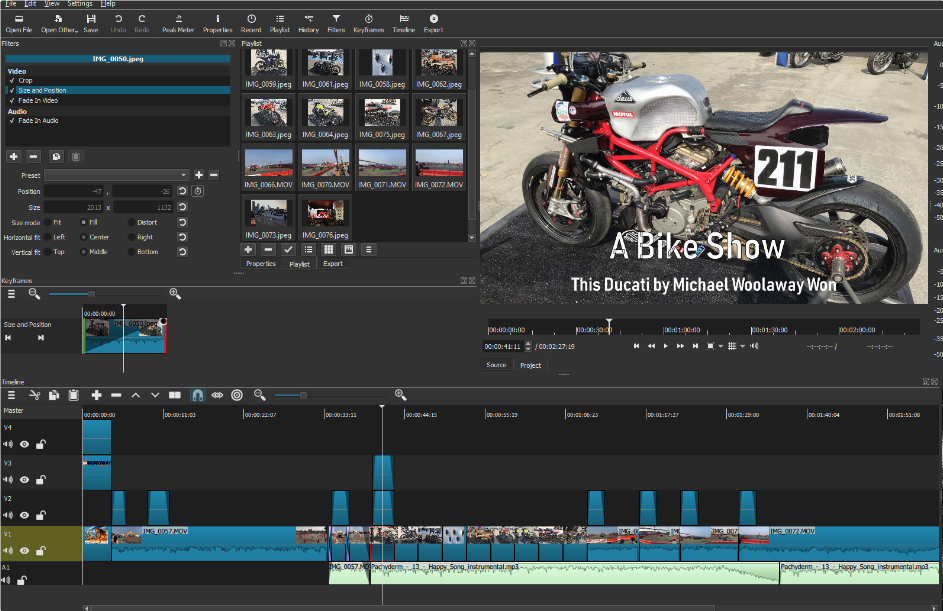Open the View menu
Image resolution: width=943 pixels, height=611 pixels.
click(52, 4)
